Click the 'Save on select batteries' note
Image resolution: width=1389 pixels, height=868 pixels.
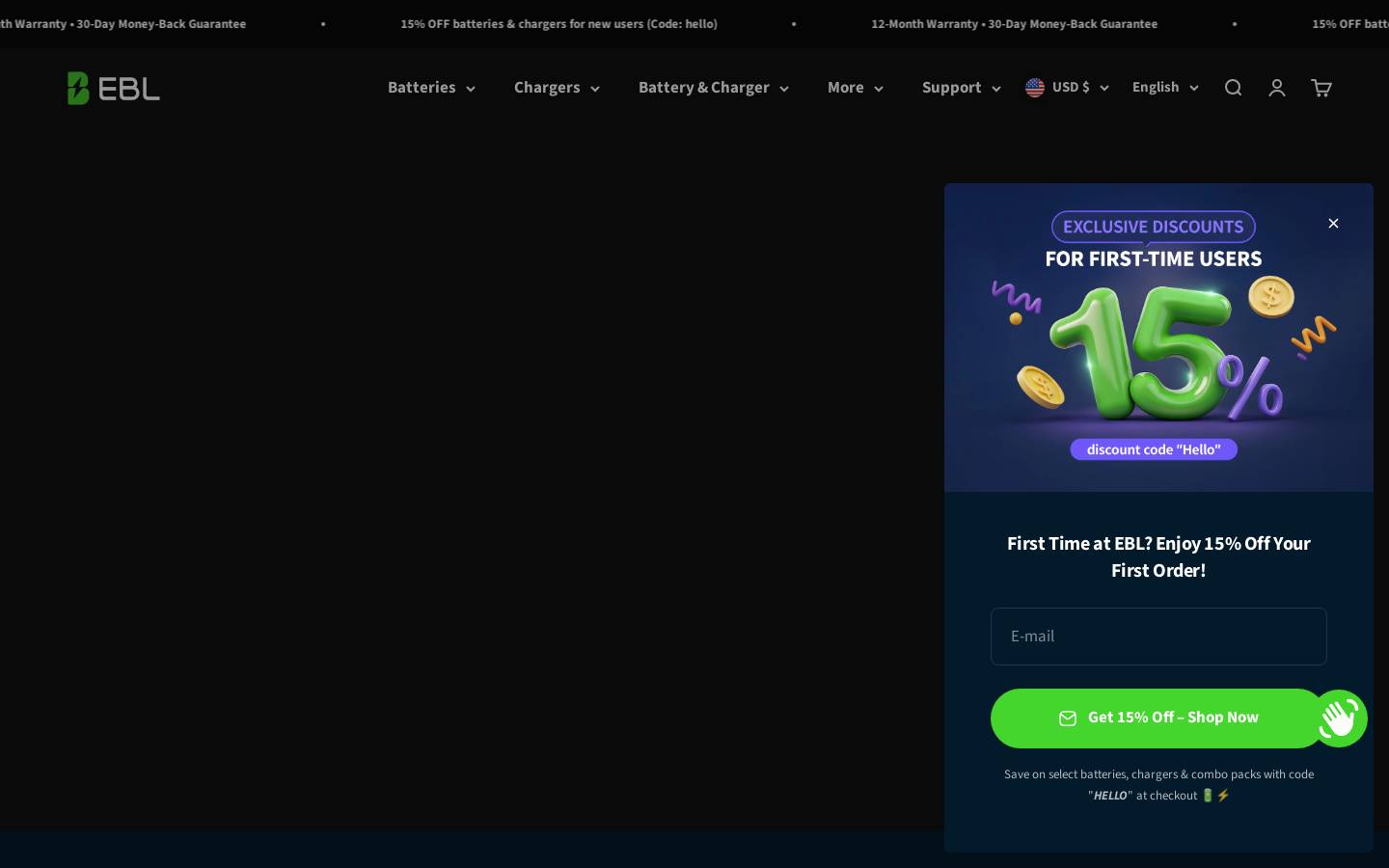1158,785
